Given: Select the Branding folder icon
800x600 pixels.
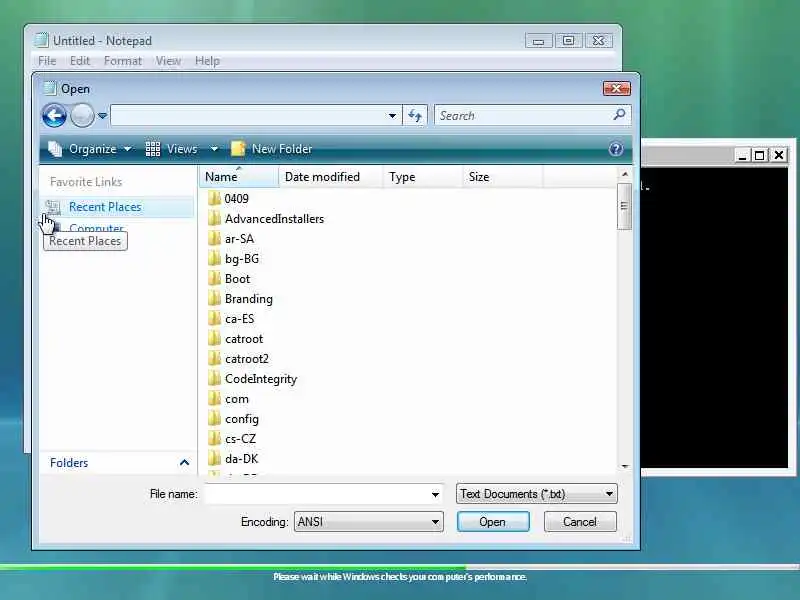Looking at the screenshot, I should pyautogui.click(x=214, y=299).
